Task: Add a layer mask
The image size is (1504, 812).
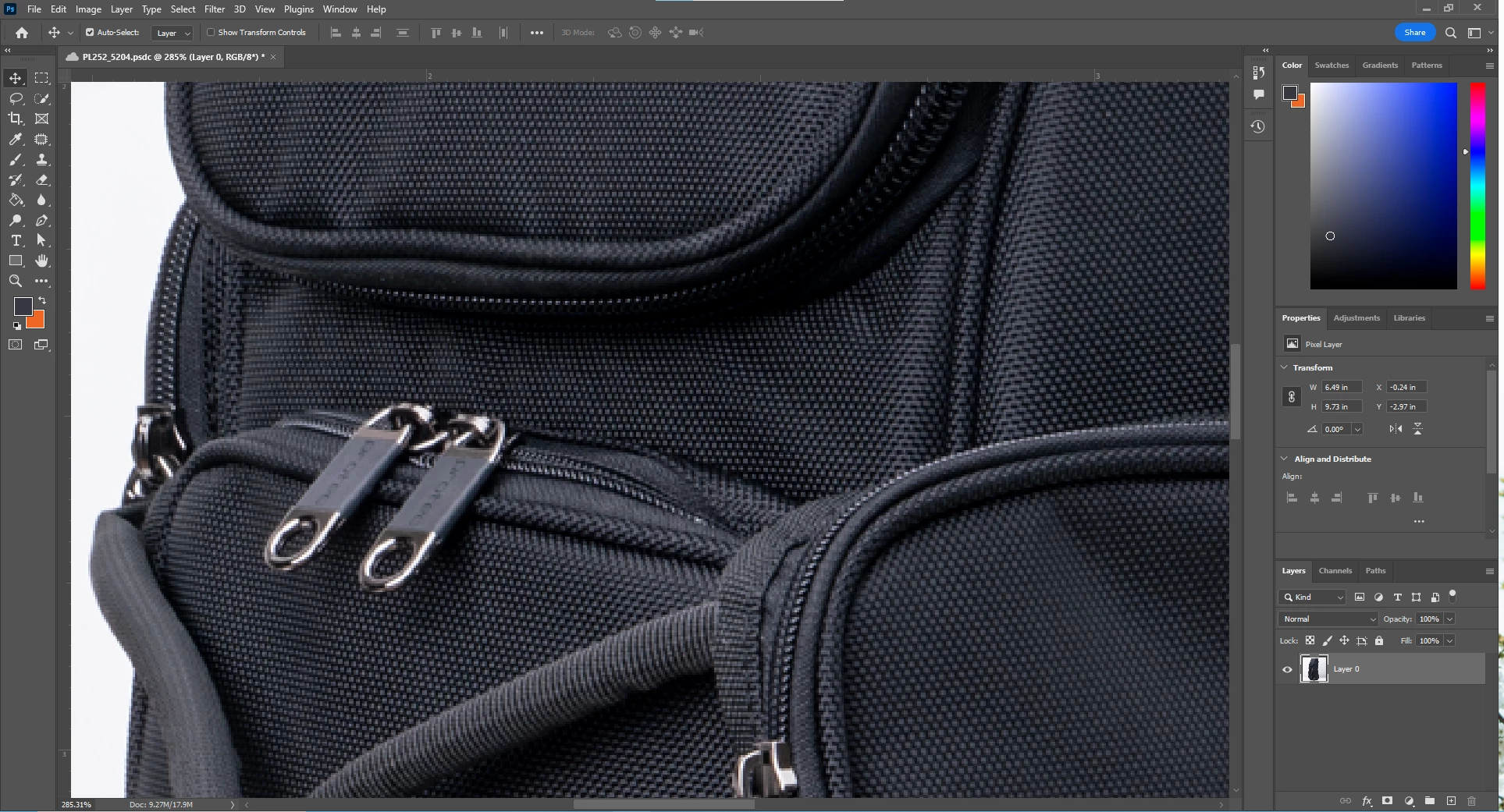Action: point(1387,801)
